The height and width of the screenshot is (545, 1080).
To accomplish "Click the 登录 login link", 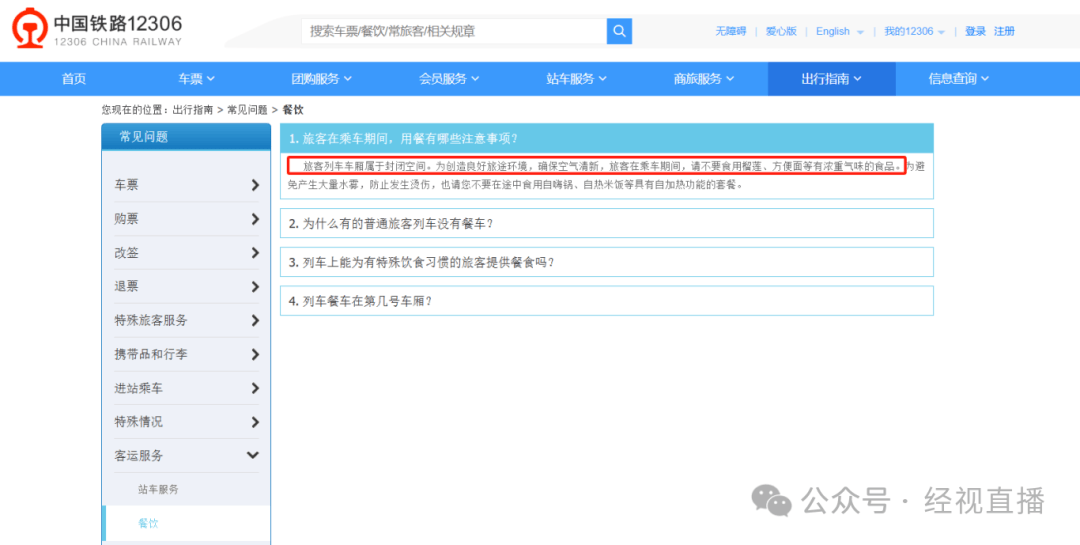I will (975, 31).
